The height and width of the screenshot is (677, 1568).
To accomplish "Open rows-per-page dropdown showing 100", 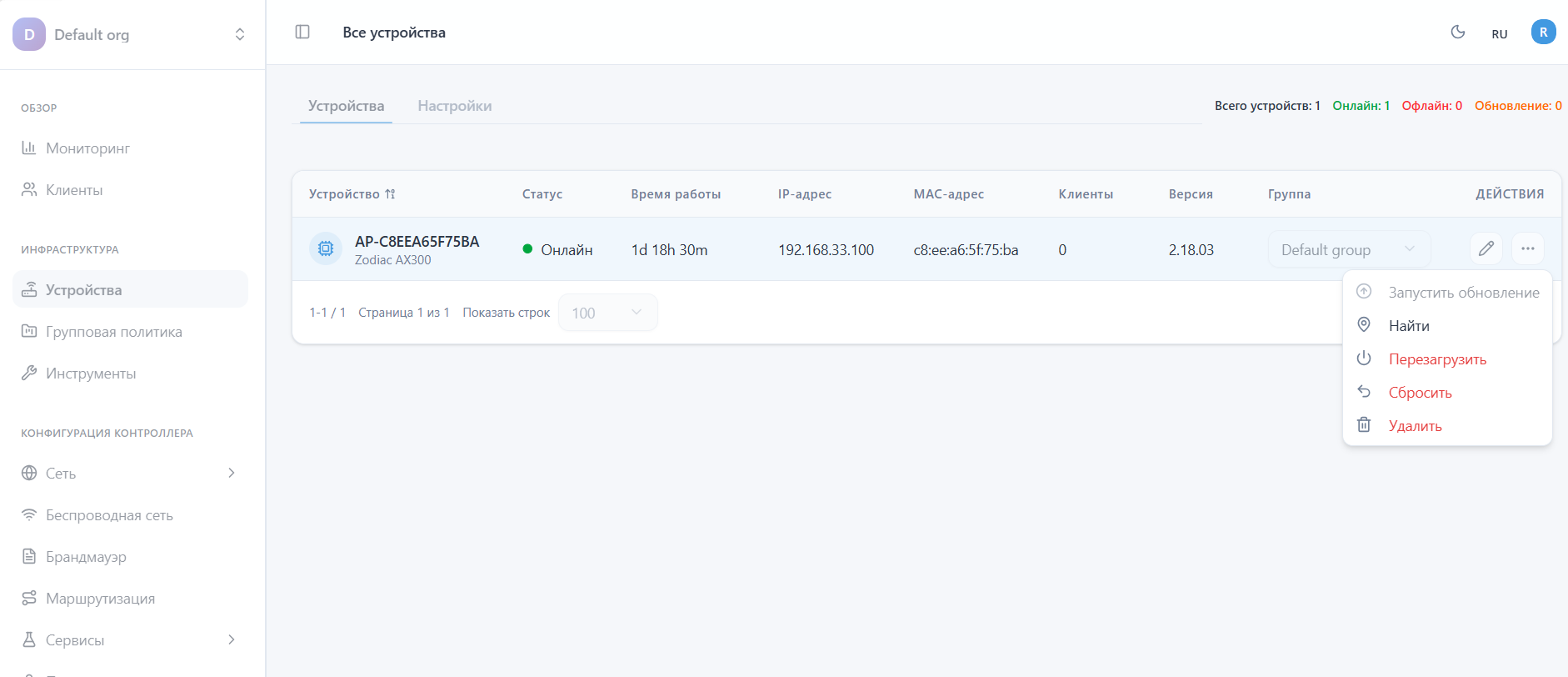I will (607, 313).
